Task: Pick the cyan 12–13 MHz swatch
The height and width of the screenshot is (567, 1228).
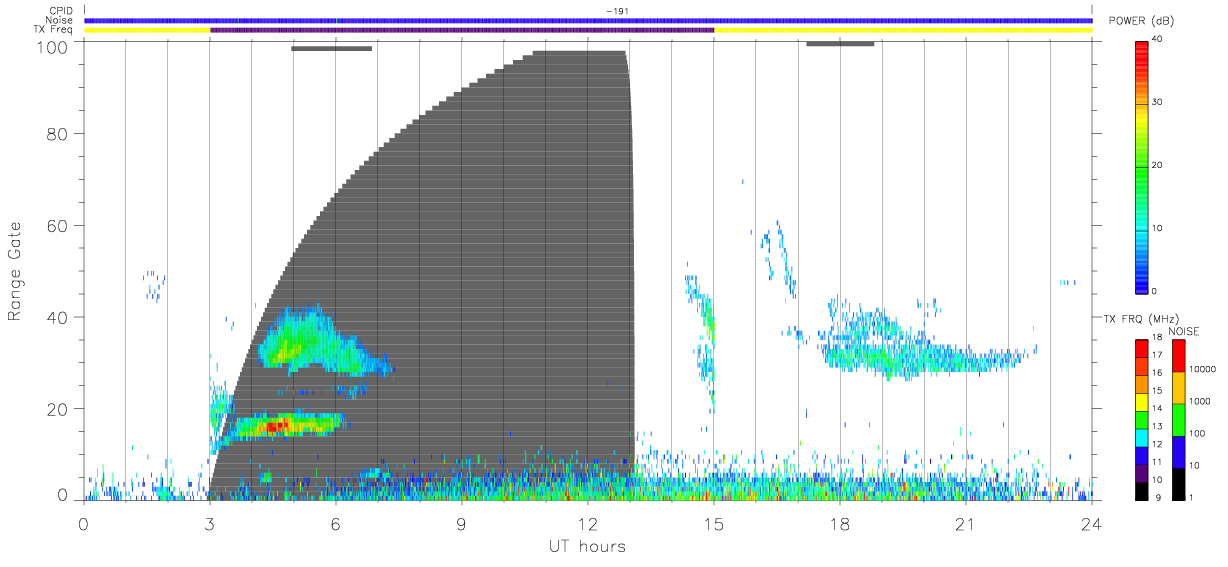Action: [x=1141, y=436]
